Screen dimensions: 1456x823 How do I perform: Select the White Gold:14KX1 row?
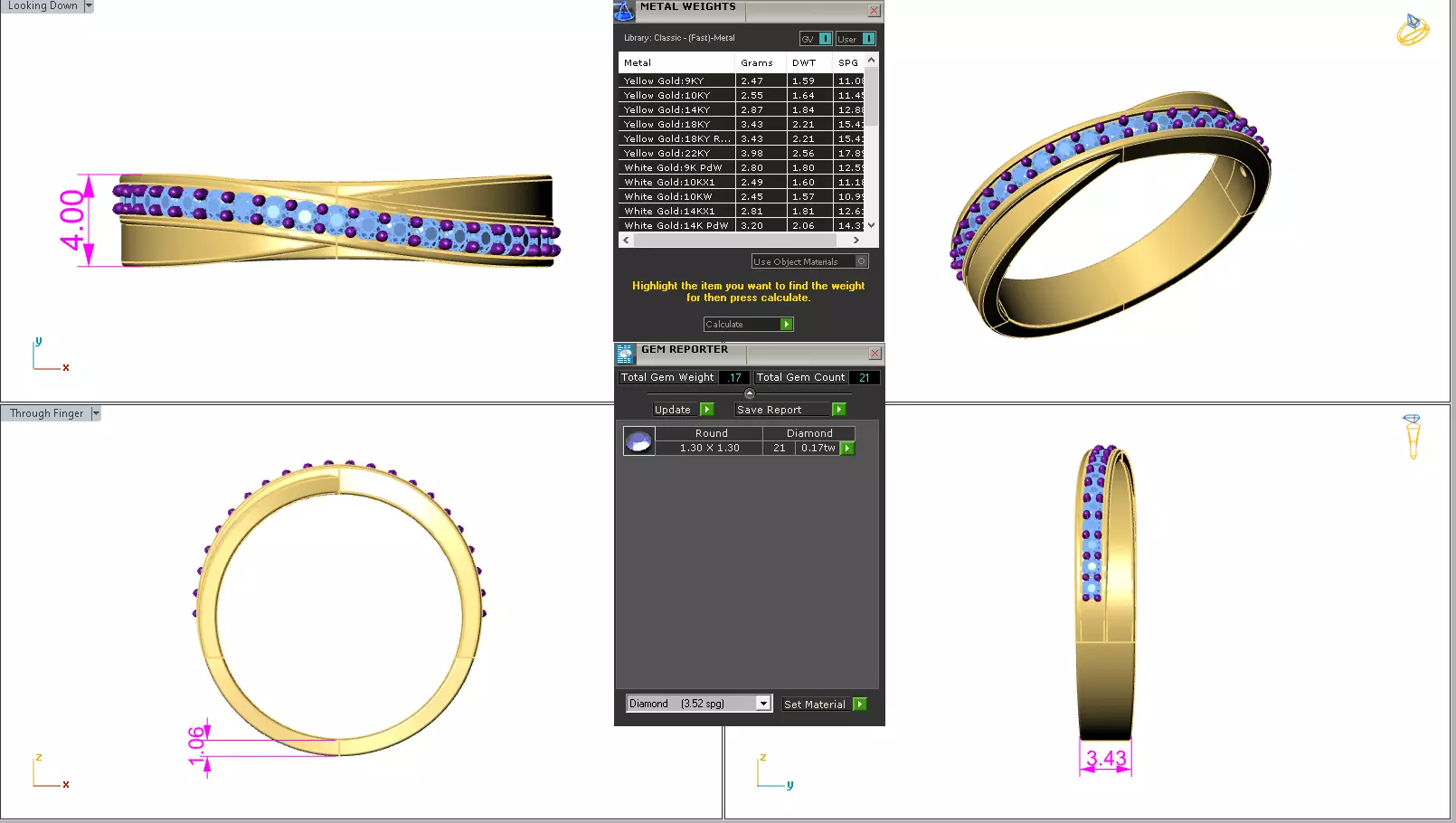(x=742, y=211)
